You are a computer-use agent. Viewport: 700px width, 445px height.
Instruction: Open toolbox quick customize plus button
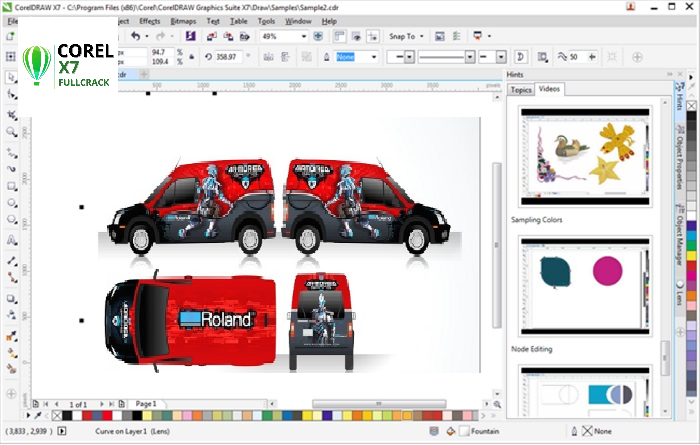coord(11,394)
